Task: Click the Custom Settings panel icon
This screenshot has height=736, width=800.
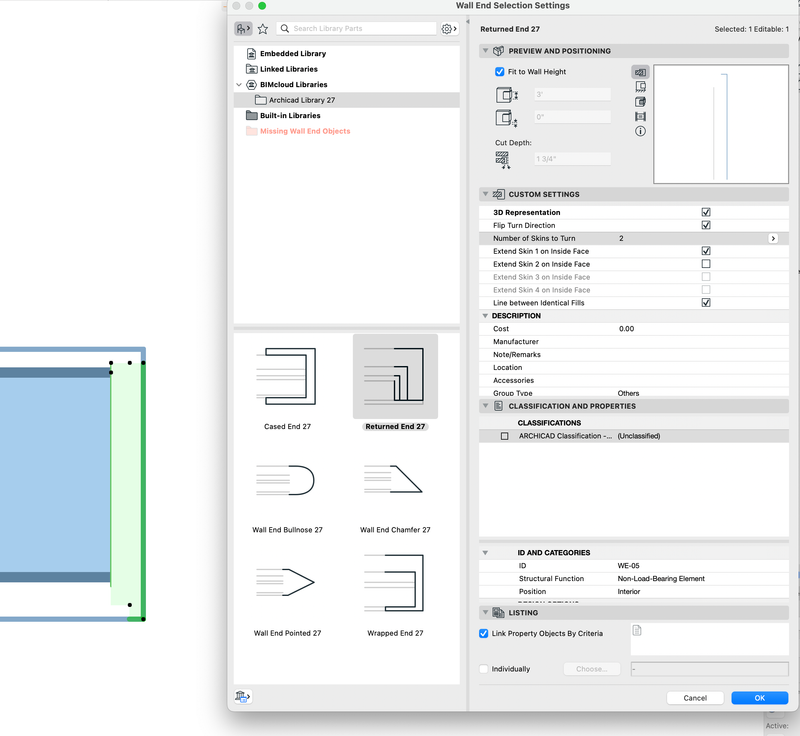Action: 498,194
